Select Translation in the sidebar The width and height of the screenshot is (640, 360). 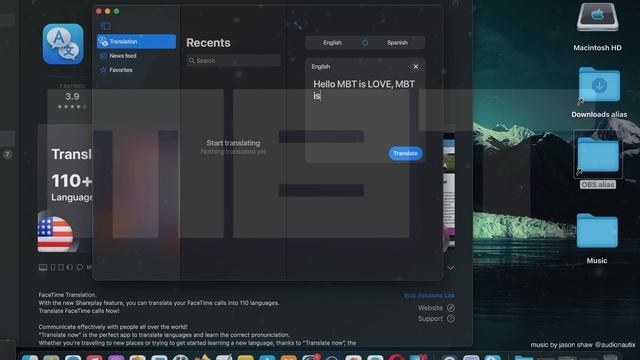tap(136, 42)
